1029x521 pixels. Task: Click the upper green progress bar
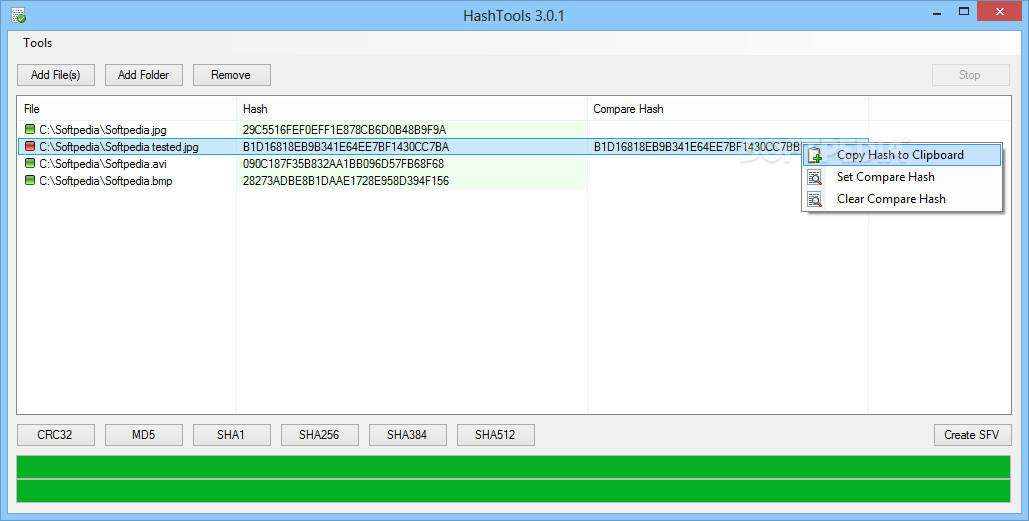513,467
